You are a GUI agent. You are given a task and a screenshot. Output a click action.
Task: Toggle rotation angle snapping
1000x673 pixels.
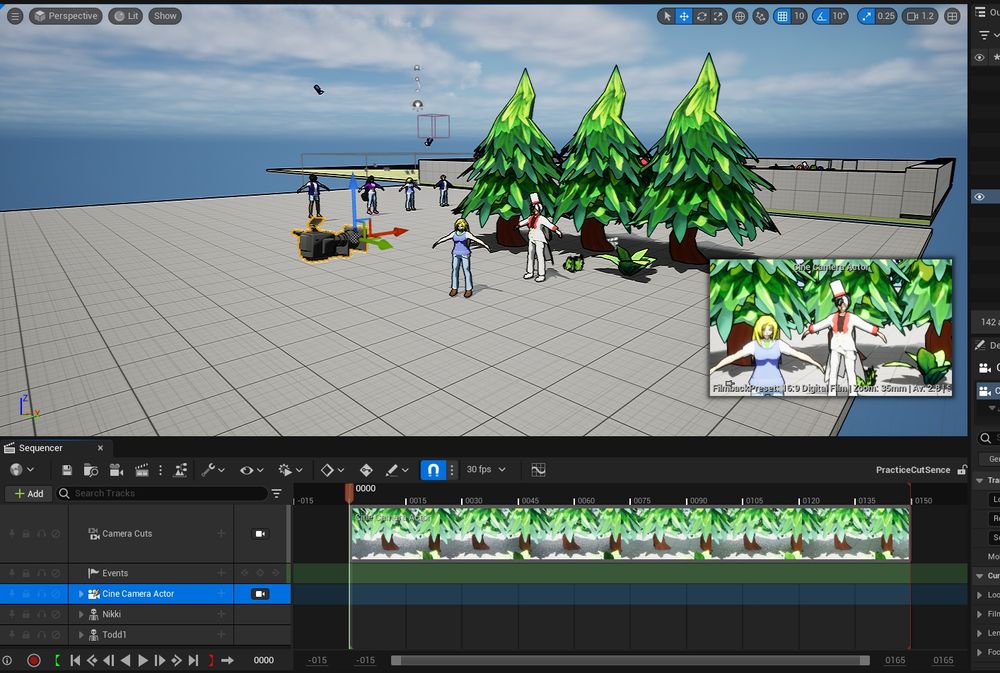tap(820, 16)
